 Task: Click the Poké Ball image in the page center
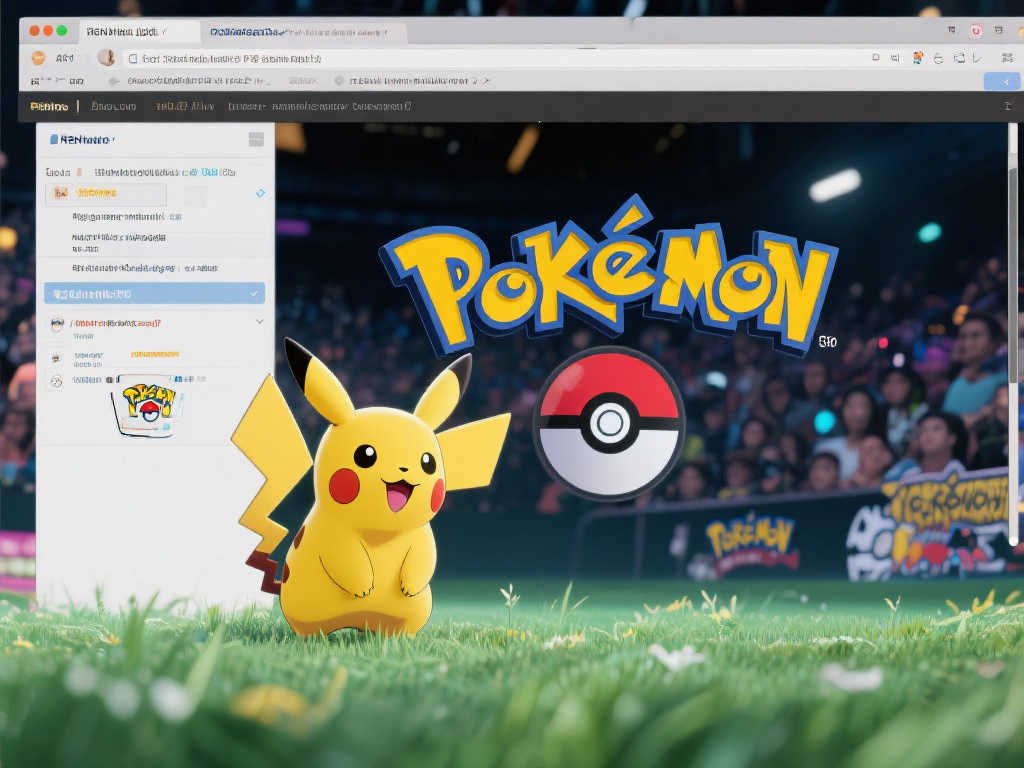(608, 423)
